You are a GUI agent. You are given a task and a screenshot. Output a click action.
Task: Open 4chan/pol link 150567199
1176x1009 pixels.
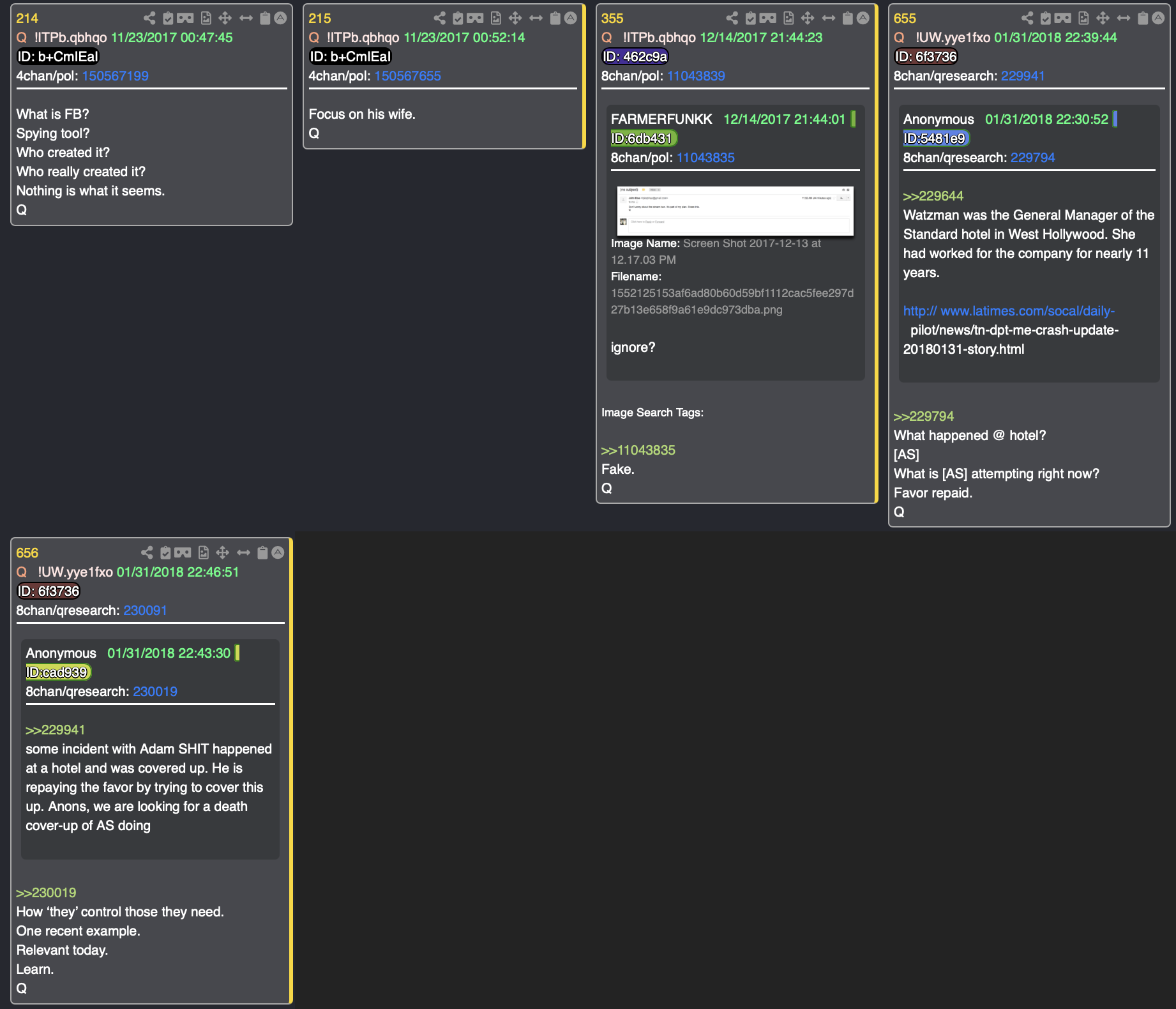click(x=115, y=76)
